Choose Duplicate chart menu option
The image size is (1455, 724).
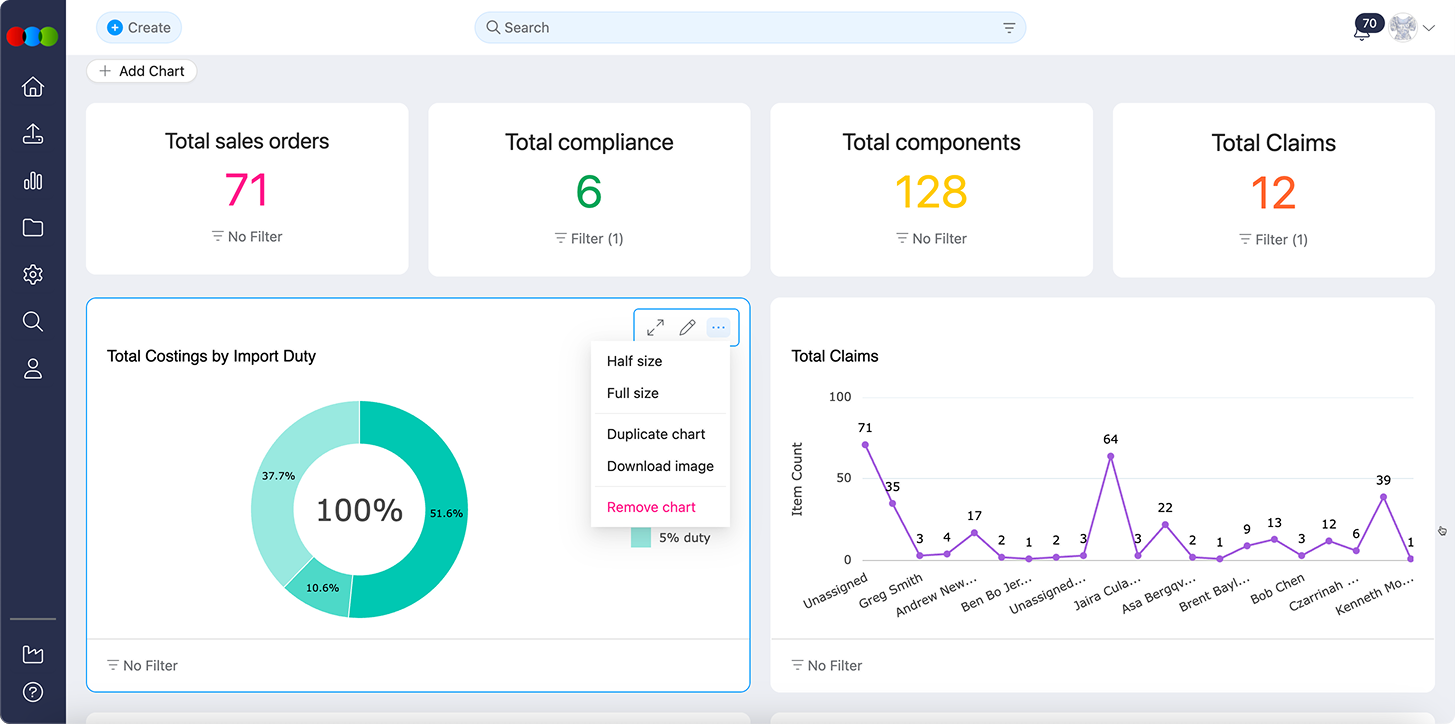[656, 434]
